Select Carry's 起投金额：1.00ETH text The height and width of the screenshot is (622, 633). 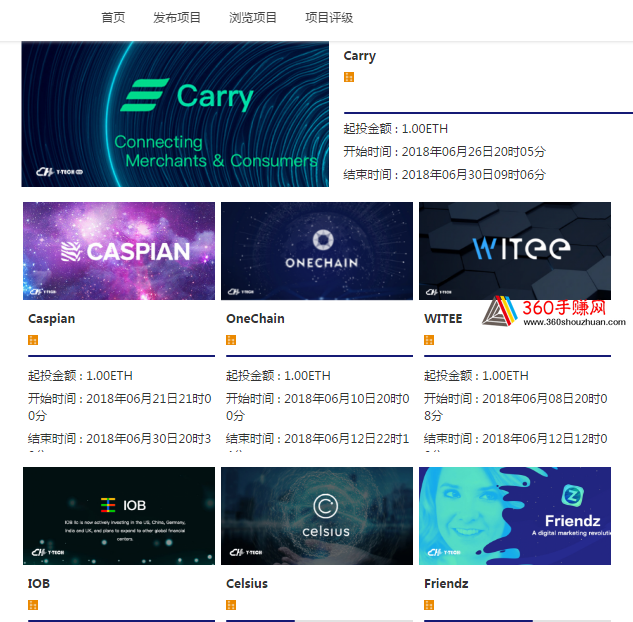click(396, 129)
